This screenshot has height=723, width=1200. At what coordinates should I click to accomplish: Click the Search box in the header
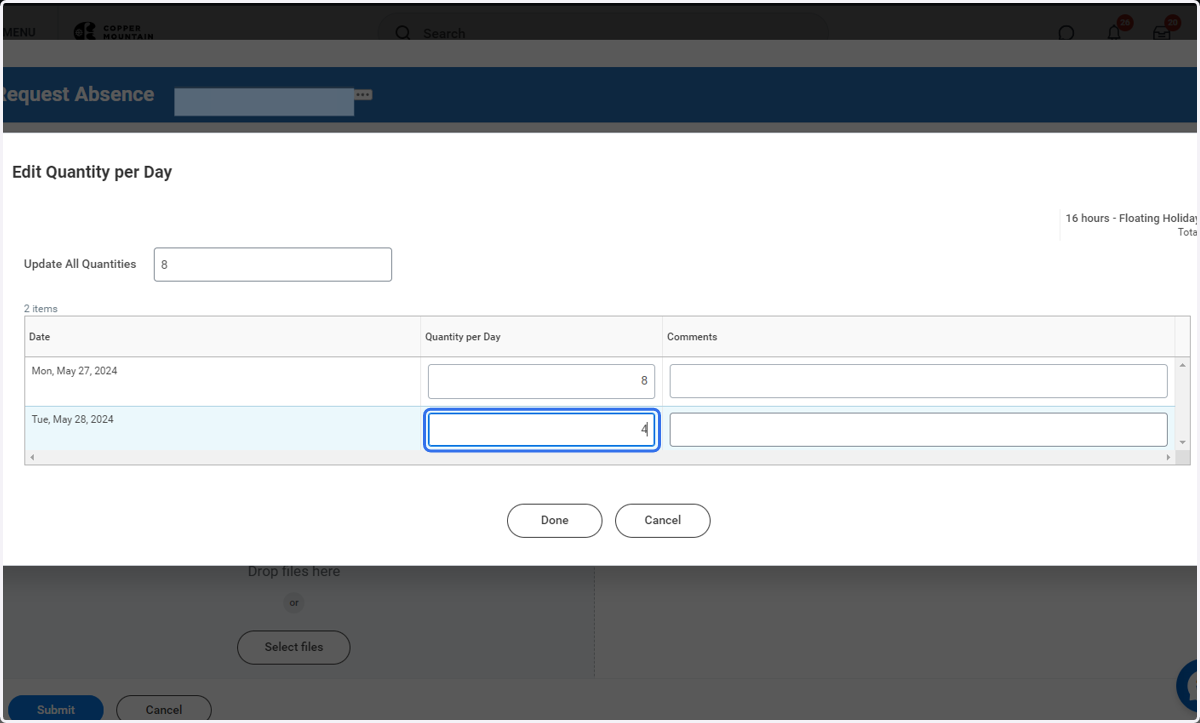pos(603,33)
